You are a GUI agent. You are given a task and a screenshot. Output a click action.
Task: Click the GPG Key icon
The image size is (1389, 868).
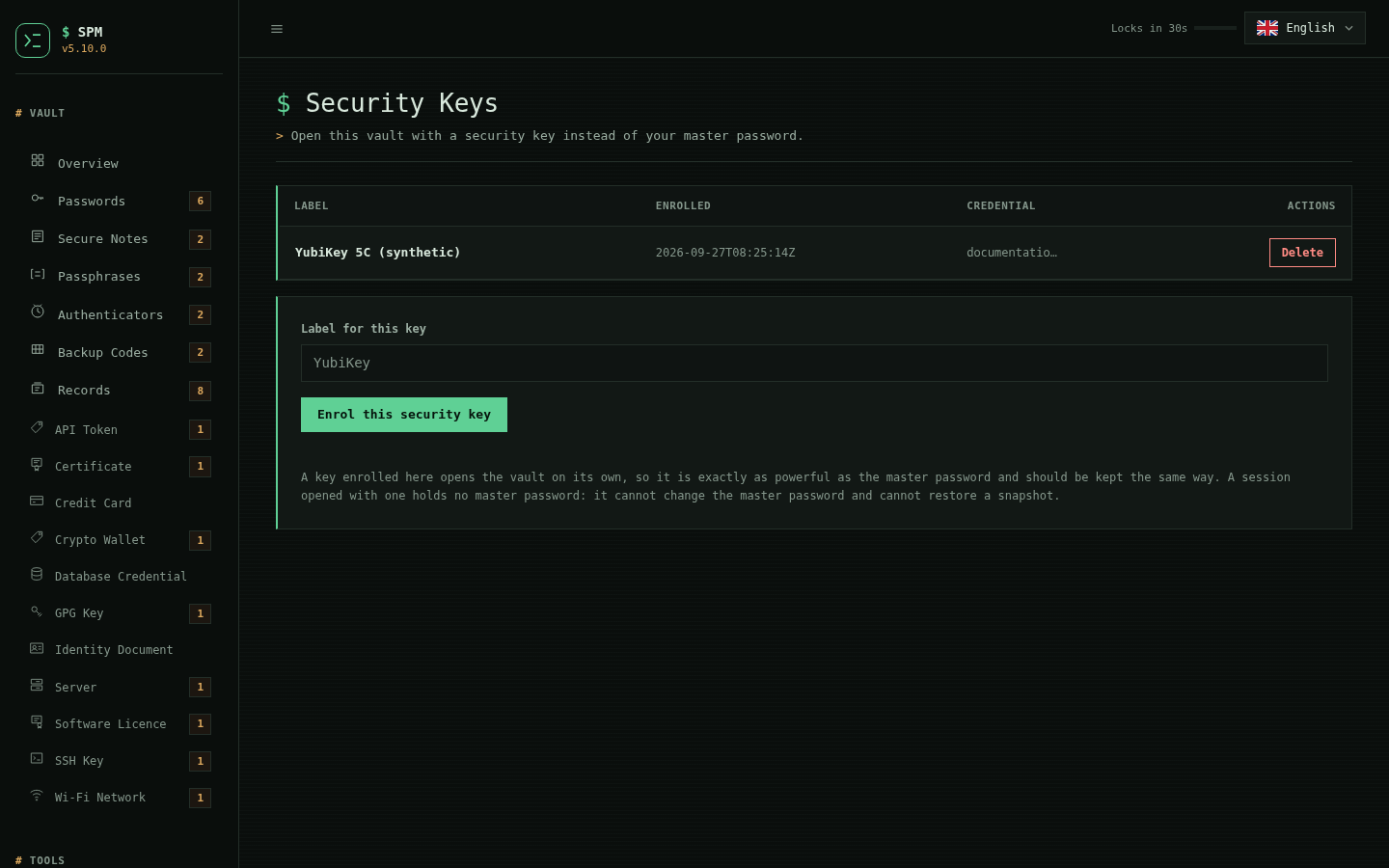37,610
